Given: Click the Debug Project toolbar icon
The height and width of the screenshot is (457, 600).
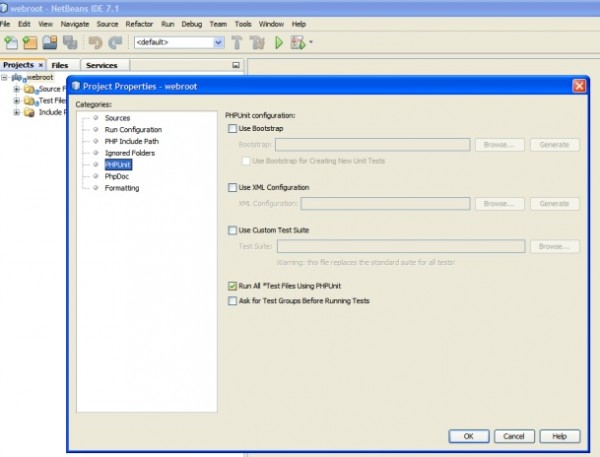Looking at the screenshot, I should tap(298, 42).
